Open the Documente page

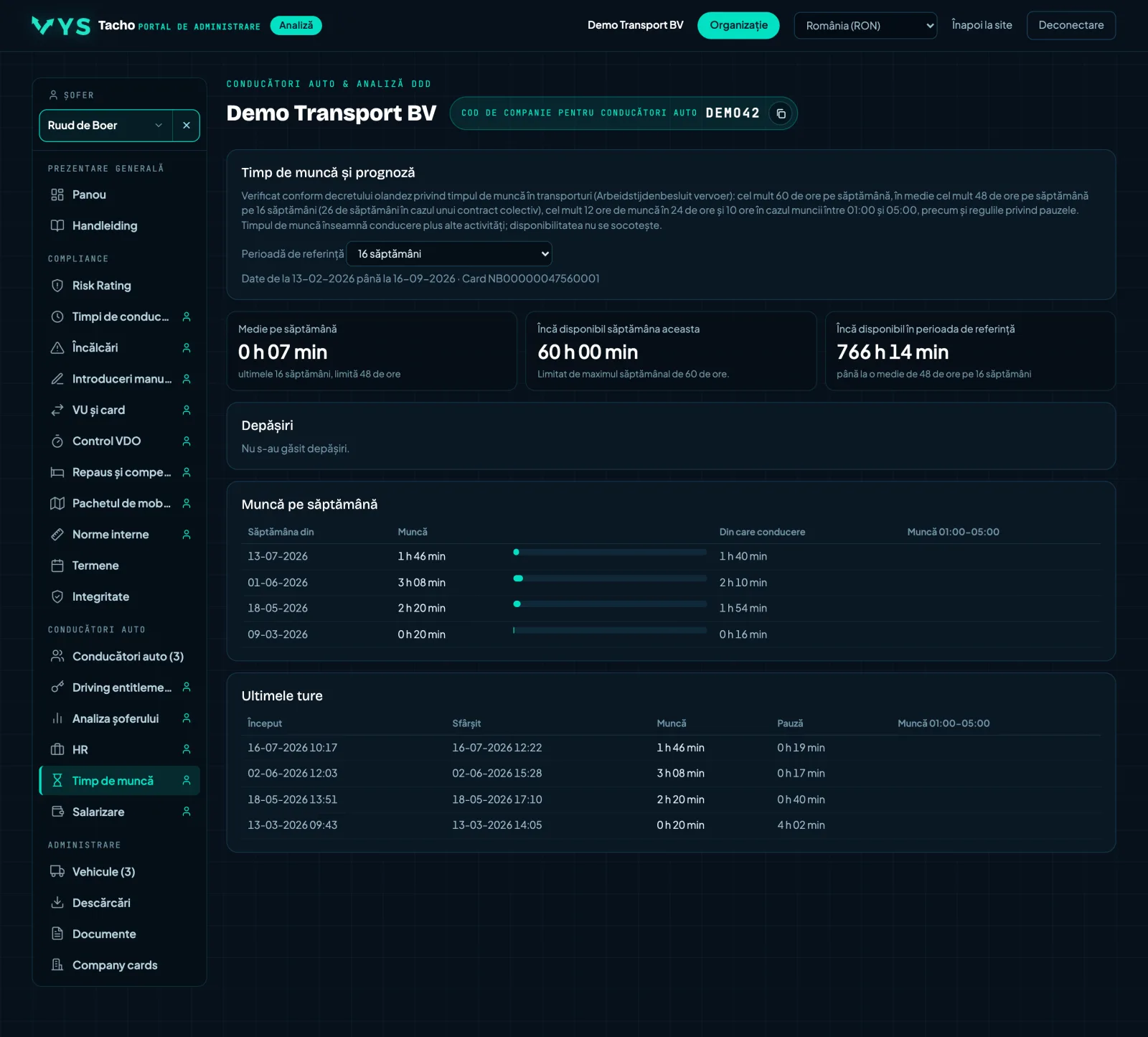(119, 934)
